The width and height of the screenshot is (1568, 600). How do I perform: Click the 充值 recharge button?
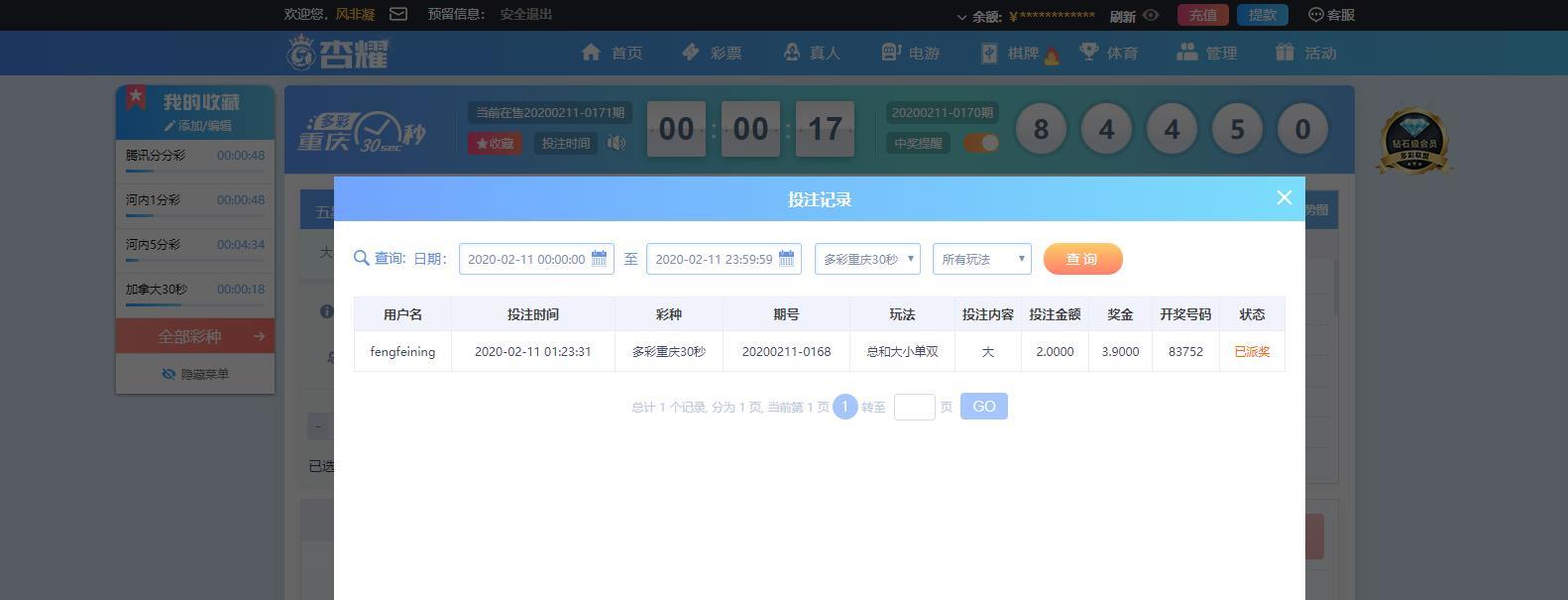[x=1203, y=15]
